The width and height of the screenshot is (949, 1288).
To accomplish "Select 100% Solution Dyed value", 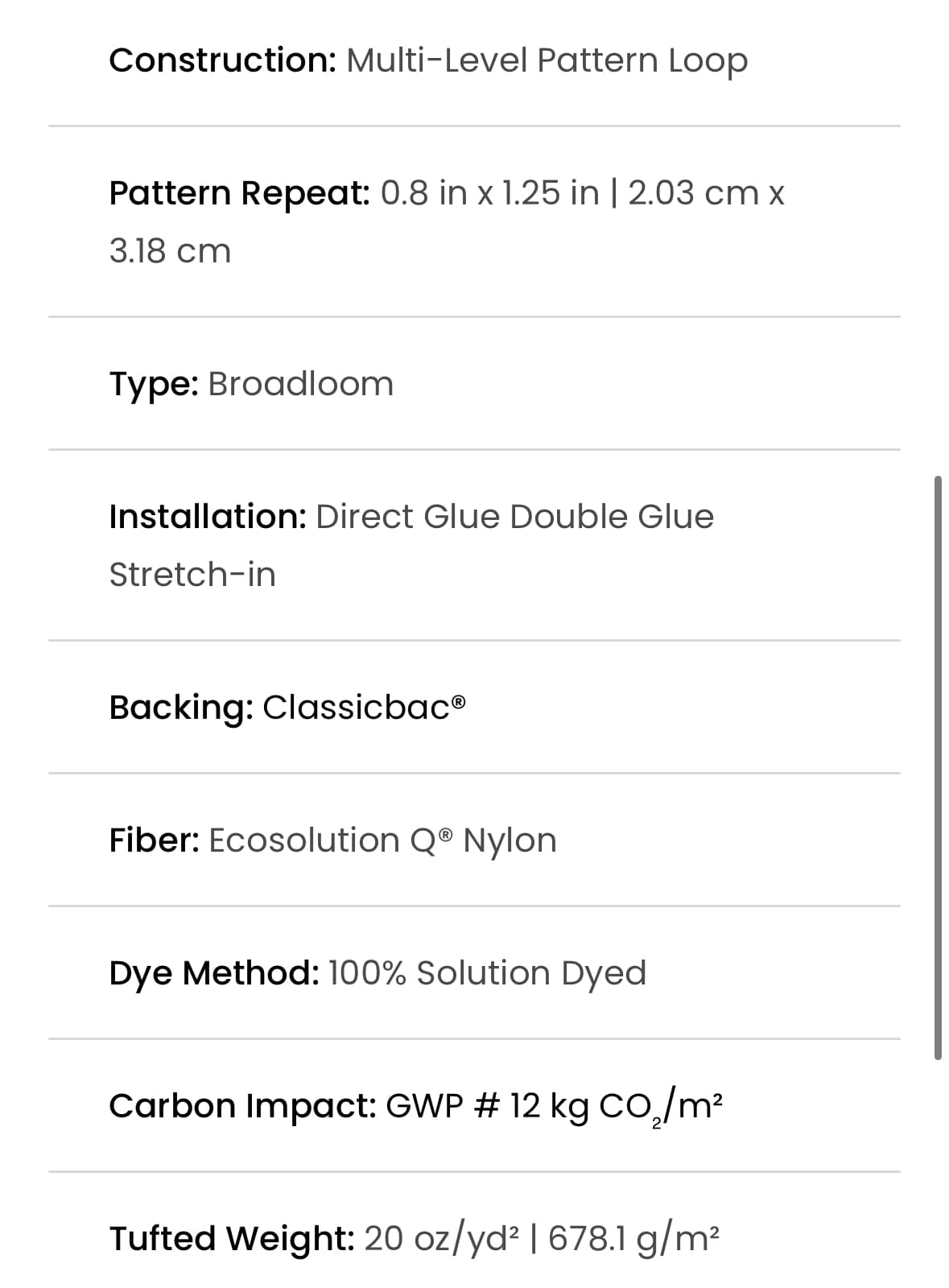I will [x=488, y=974].
